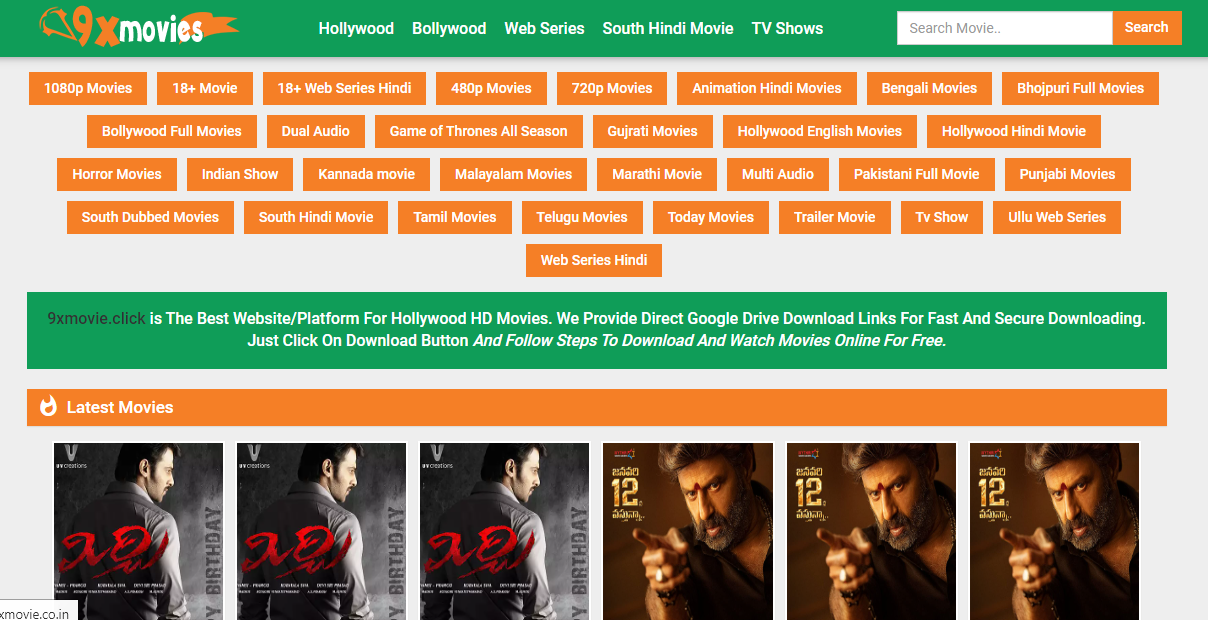Go to Web Series in navigation

pyautogui.click(x=544, y=28)
